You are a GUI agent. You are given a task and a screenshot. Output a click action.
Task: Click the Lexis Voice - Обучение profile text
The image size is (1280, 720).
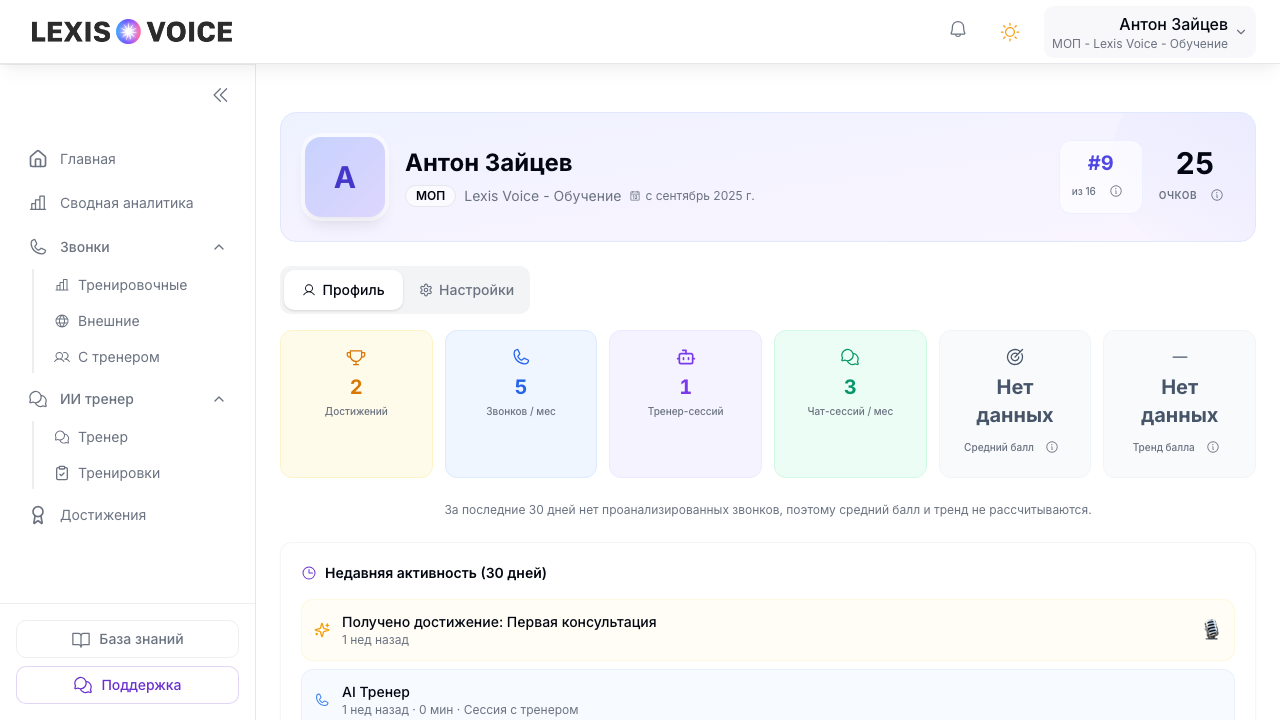tap(543, 196)
